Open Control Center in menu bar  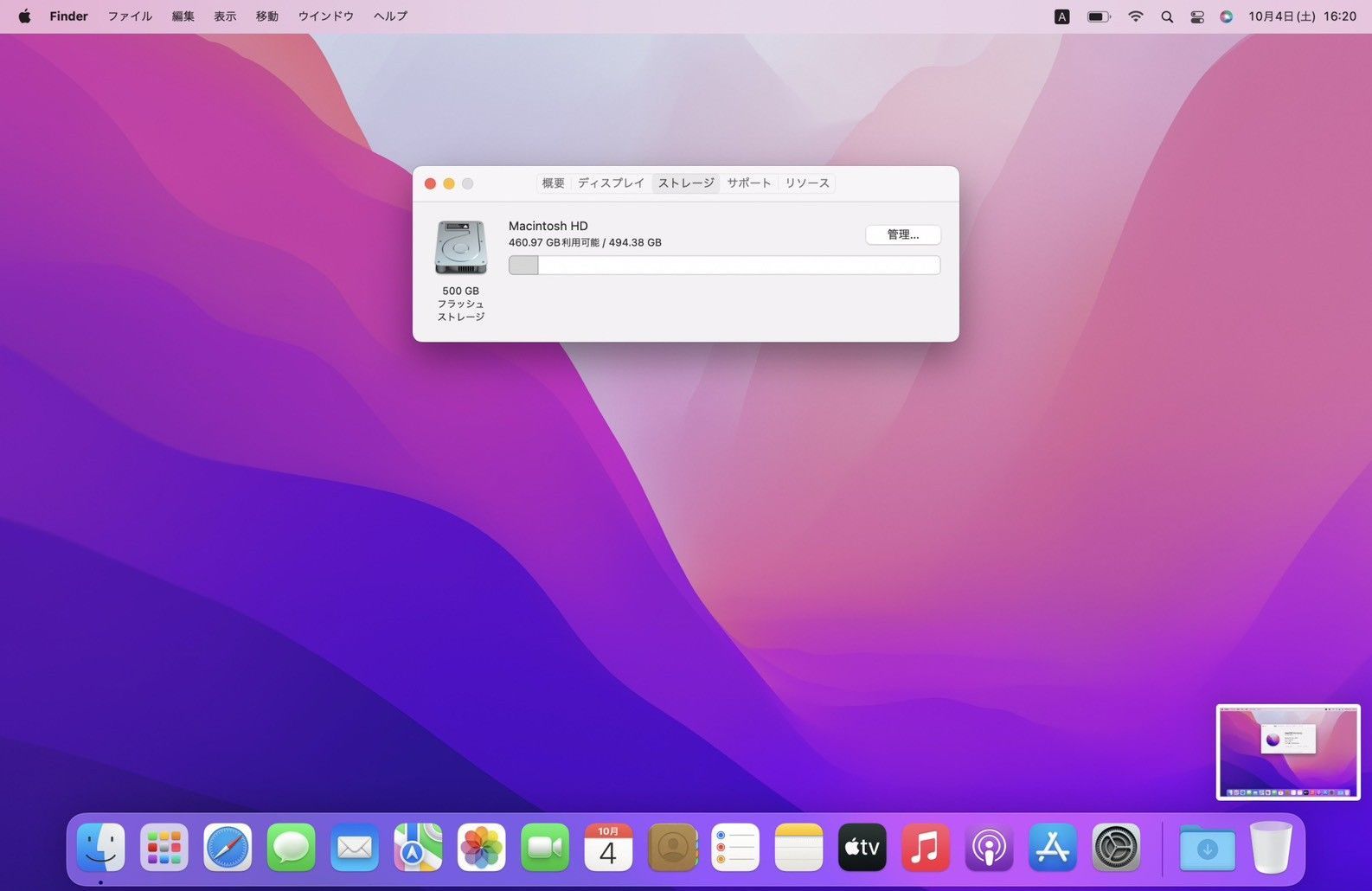(1197, 16)
